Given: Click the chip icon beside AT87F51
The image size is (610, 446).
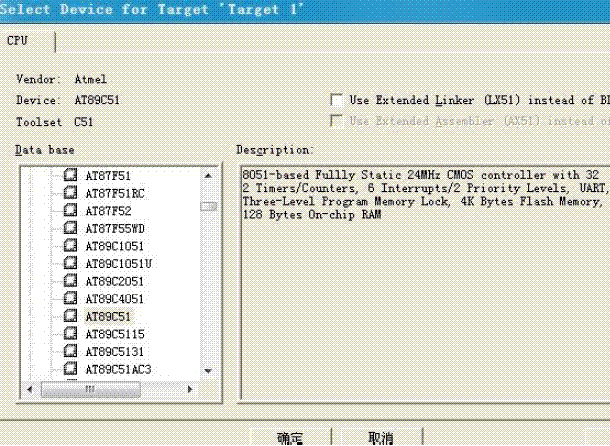Looking at the screenshot, I should pos(70,175).
